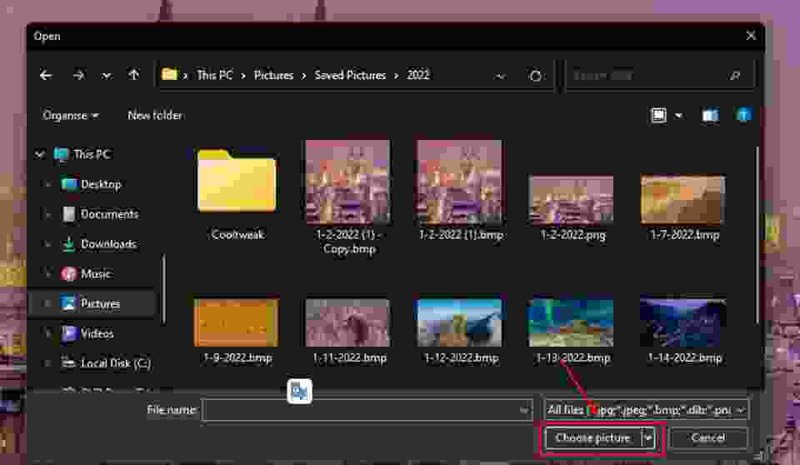Click the search magnifier icon

[735, 76]
